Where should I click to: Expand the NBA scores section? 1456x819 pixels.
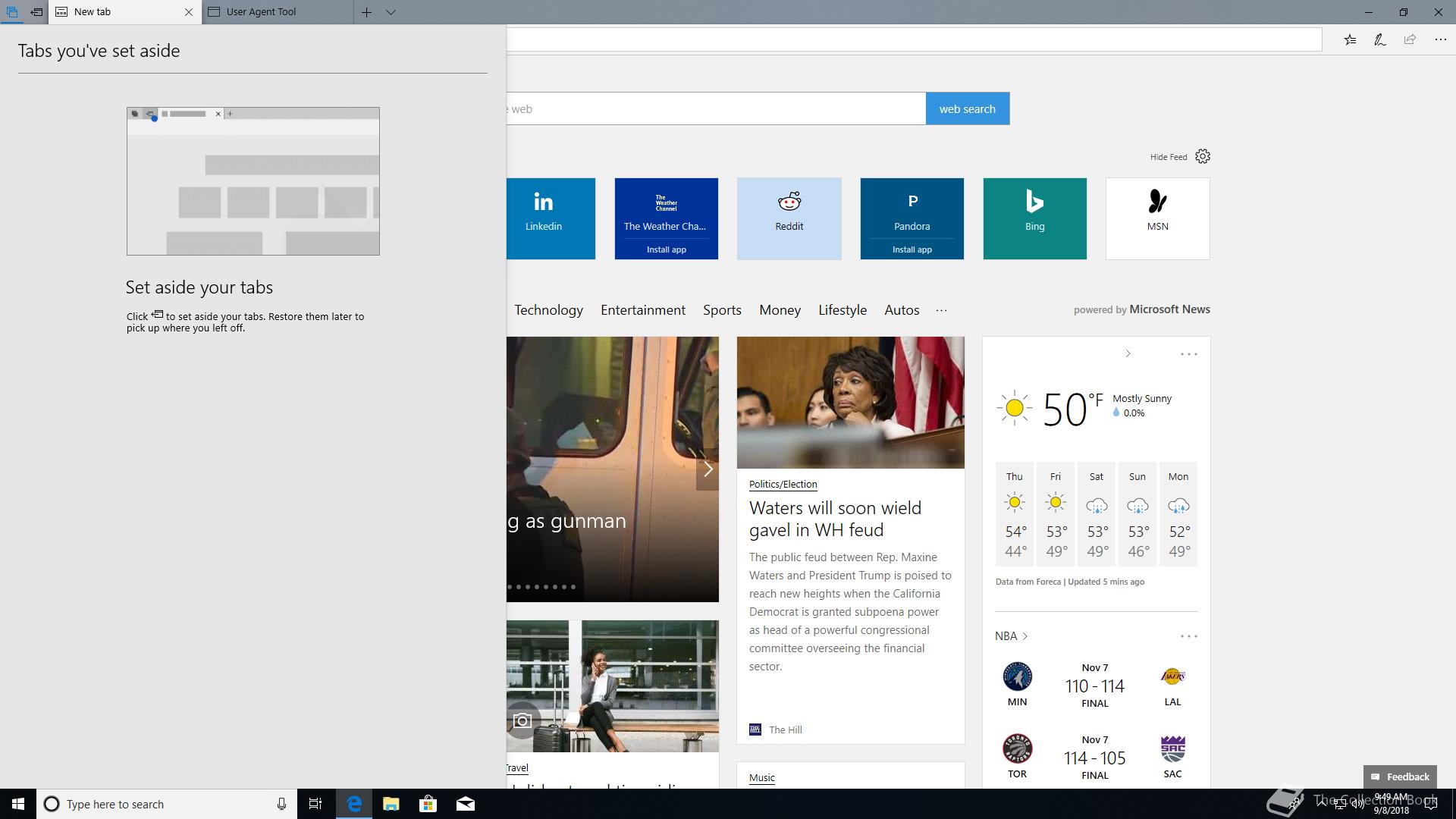click(x=1012, y=636)
